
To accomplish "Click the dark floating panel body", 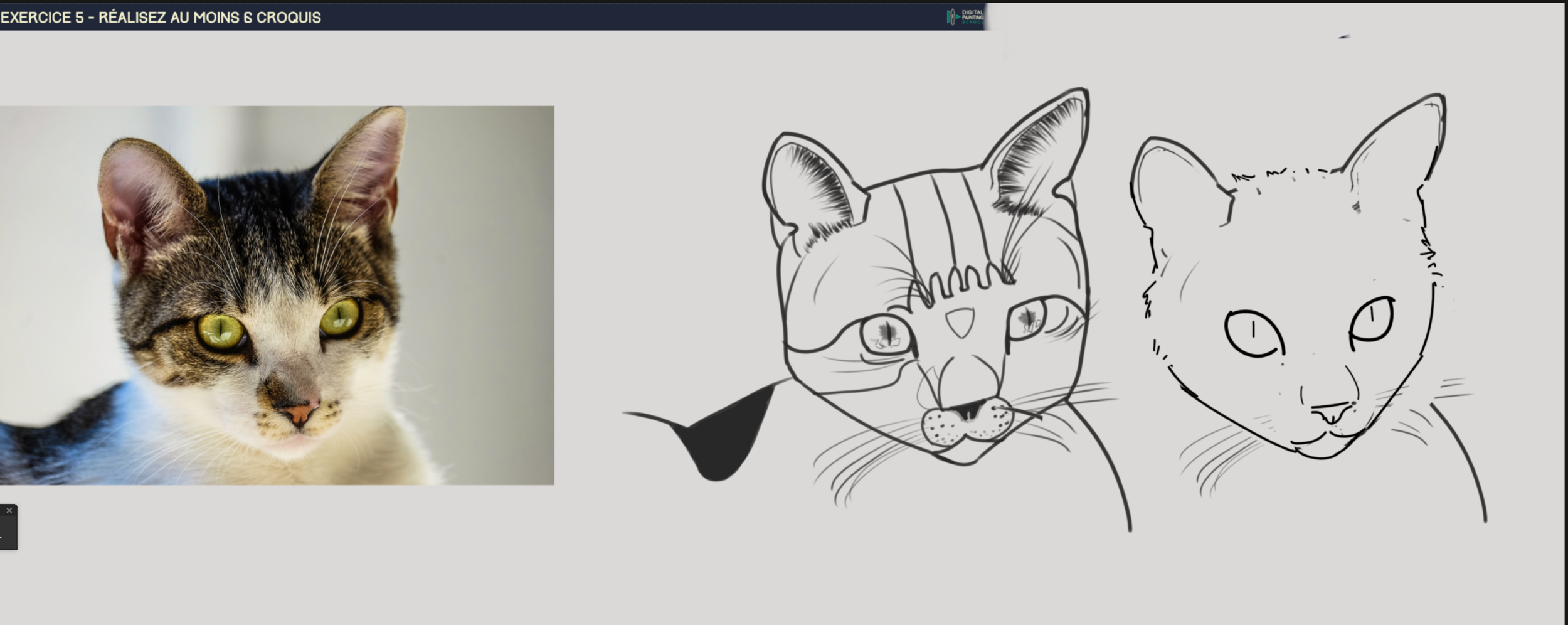I will tap(8, 533).
